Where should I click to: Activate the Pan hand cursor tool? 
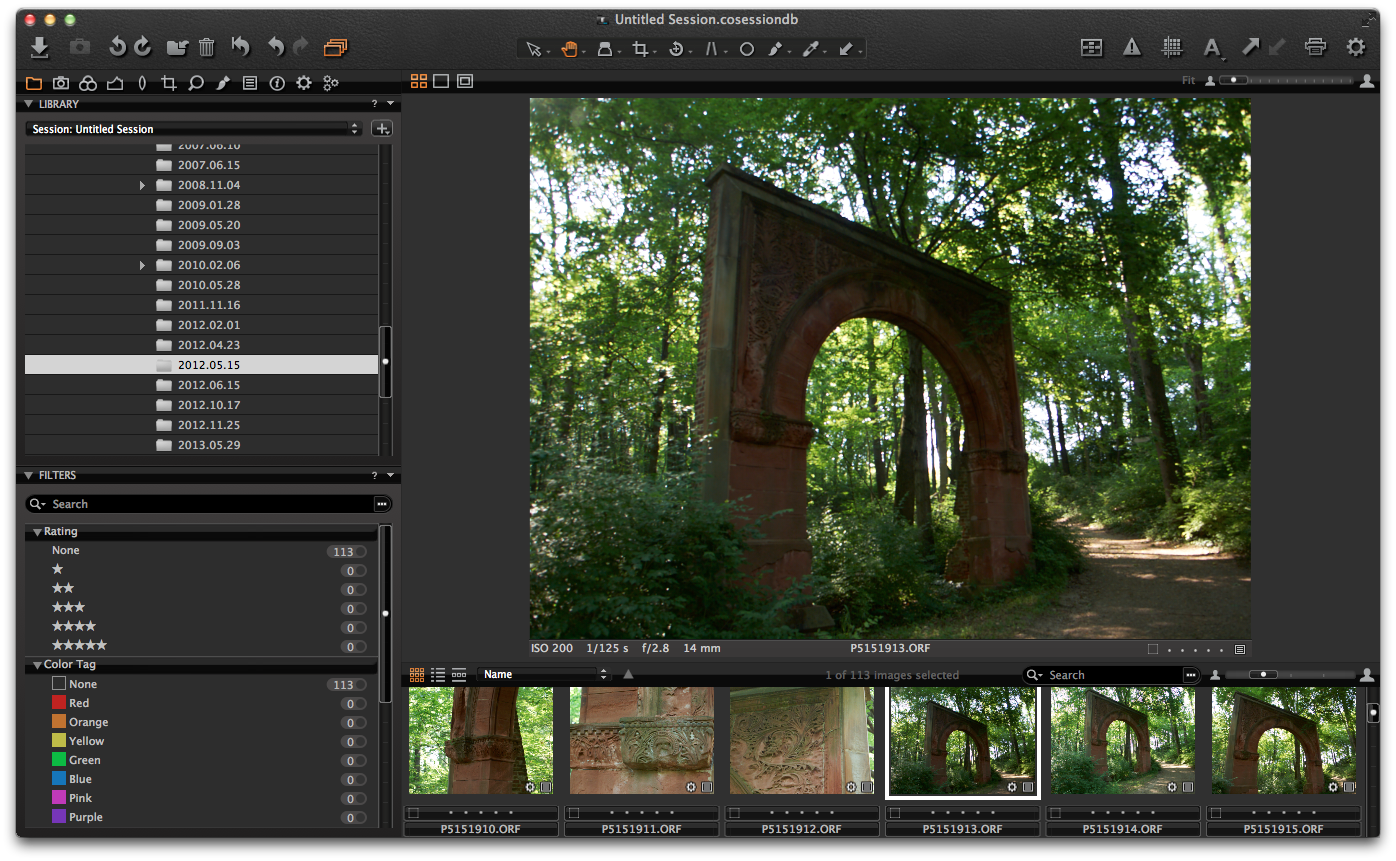[569, 49]
